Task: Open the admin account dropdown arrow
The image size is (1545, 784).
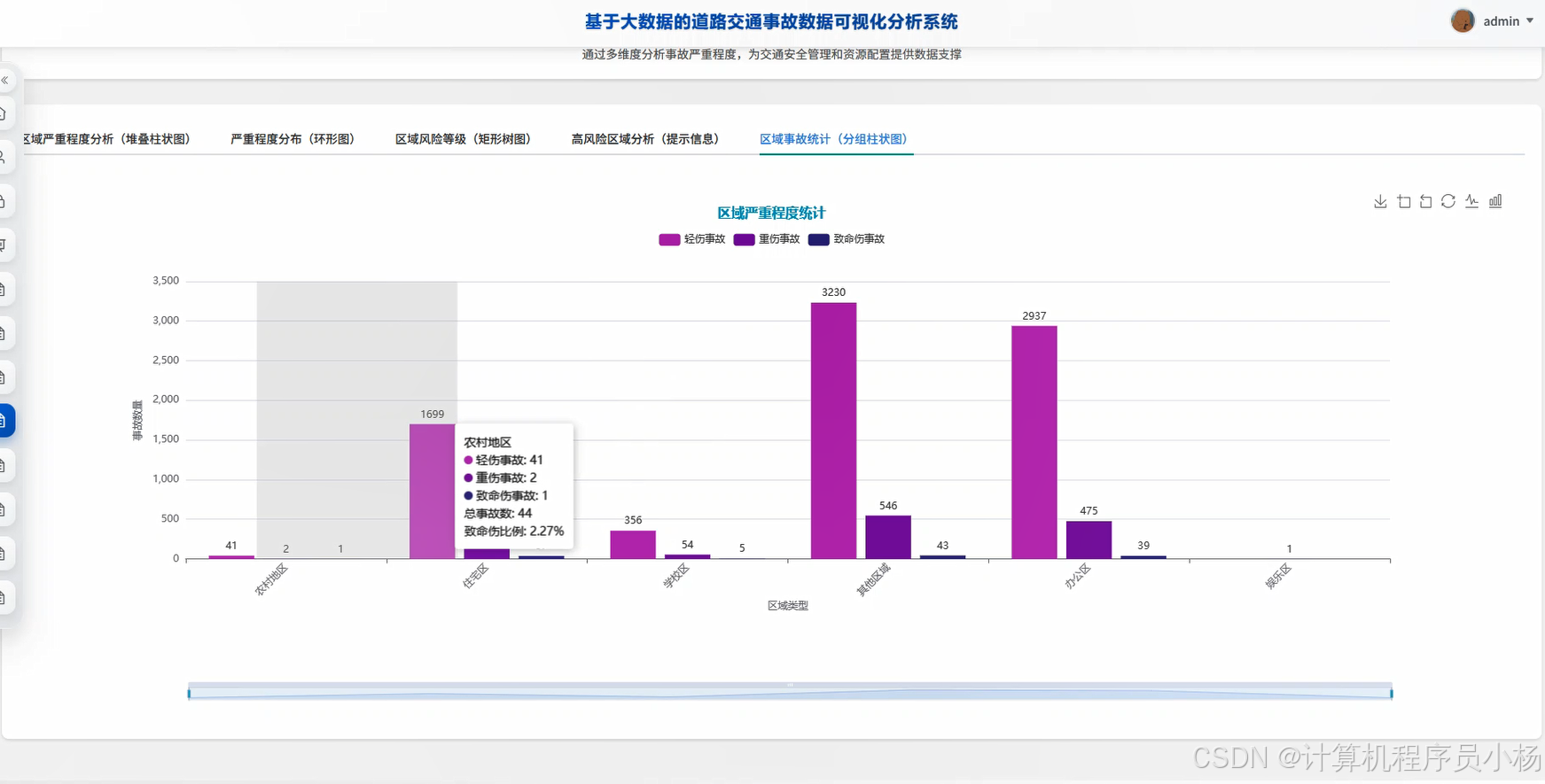Action: tap(1530, 20)
